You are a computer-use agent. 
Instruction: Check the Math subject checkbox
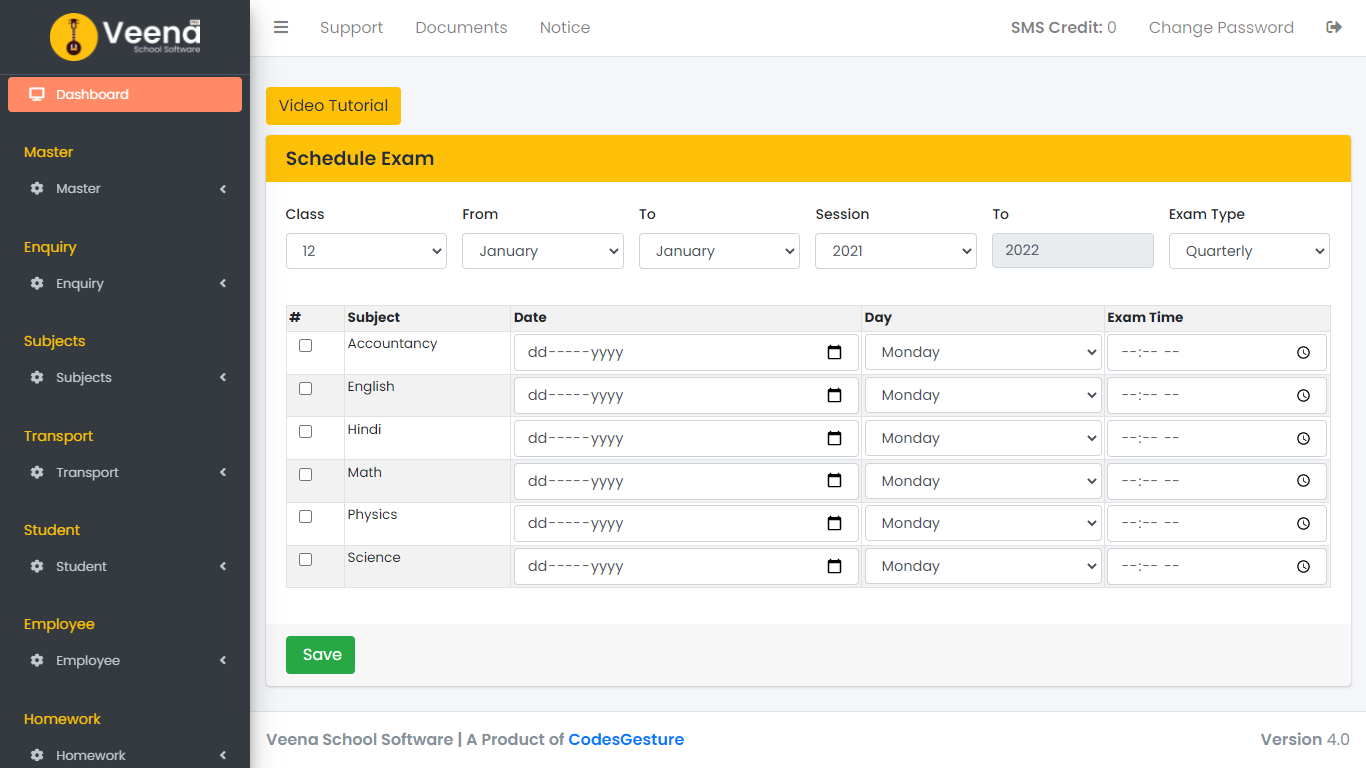[x=305, y=474]
